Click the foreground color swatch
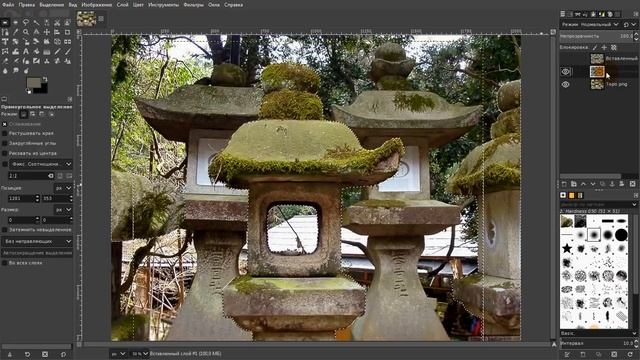 [33, 83]
